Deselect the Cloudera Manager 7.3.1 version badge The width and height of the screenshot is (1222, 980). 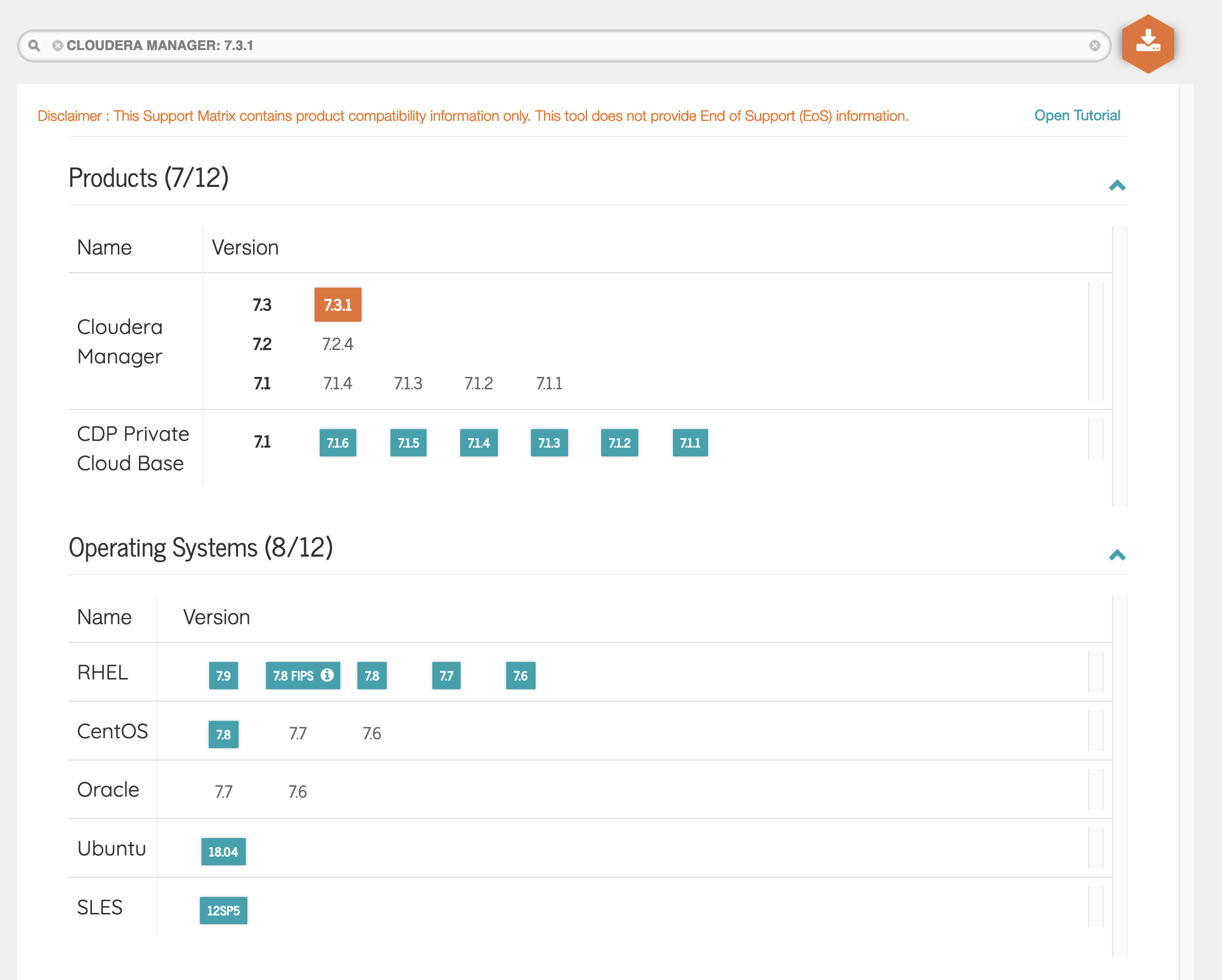(x=337, y=304)
